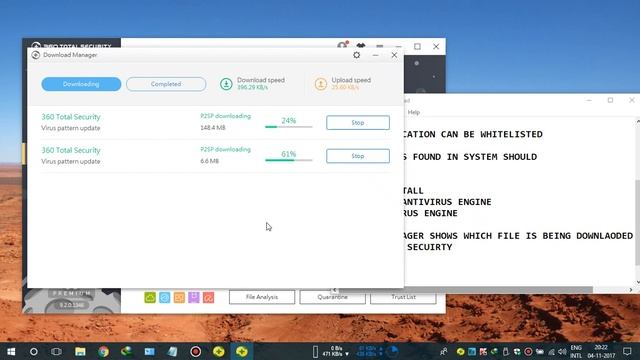The width and height of the screenshot is (640, 360).
Task: Open File Analysis in 360 Total Security
Action: tap(262, 297)
